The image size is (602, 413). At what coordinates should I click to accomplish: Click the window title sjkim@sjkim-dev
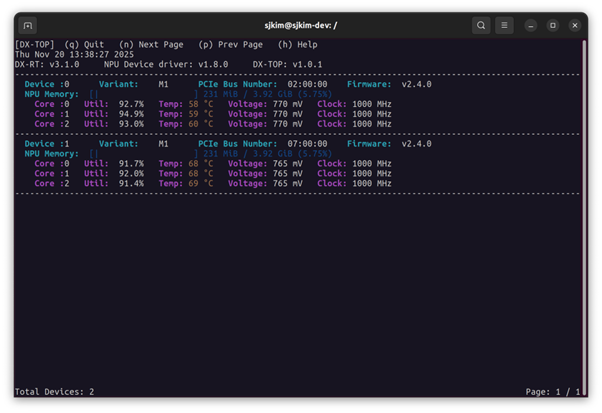coord(301,26)
